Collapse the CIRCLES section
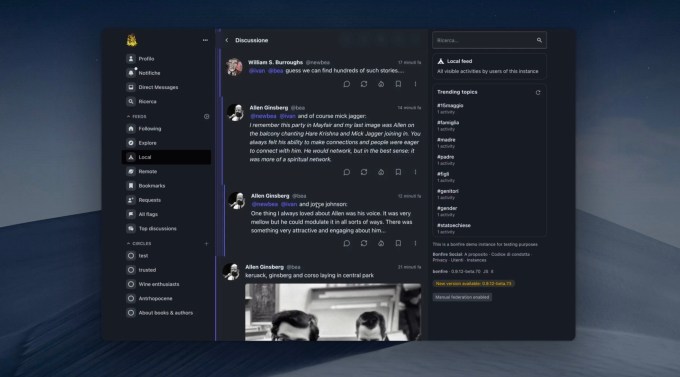Viewport: 680px width, 377px height. (x=139, y=243)
